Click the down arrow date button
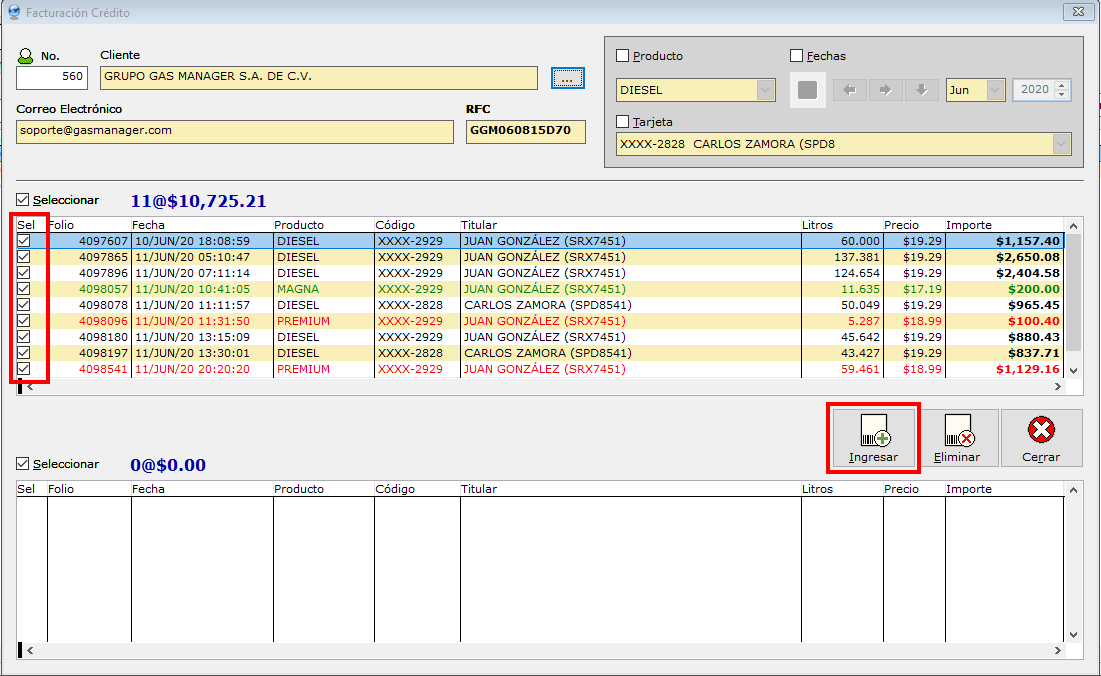 pyautogui.click(x=921, y=90)
